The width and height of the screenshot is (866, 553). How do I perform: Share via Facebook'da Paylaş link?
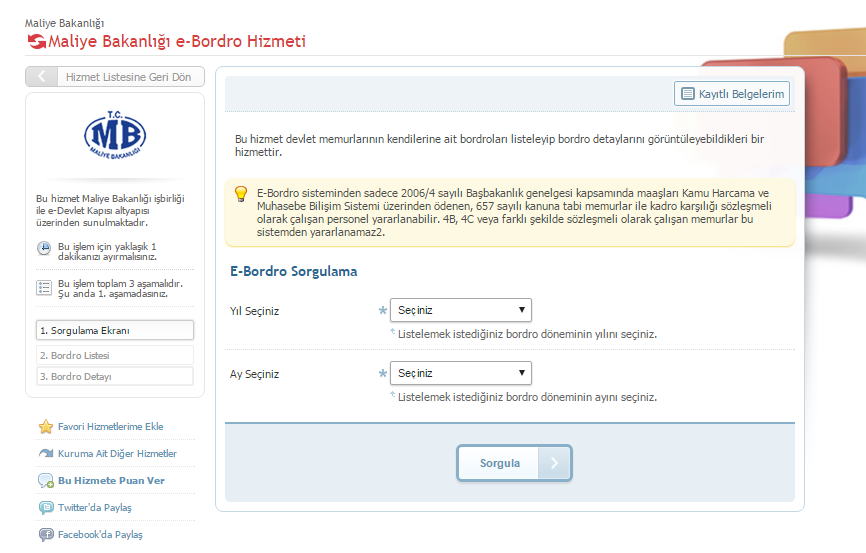coord(100,535)
